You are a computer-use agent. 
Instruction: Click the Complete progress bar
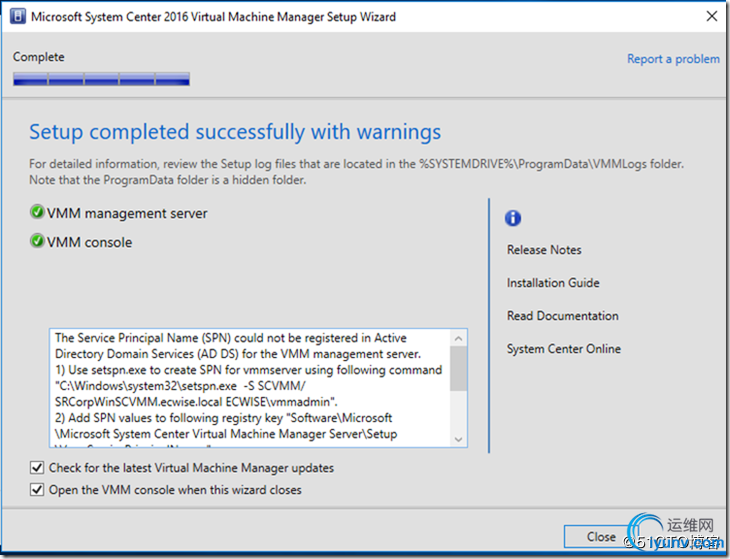click(x=101, y=79)
